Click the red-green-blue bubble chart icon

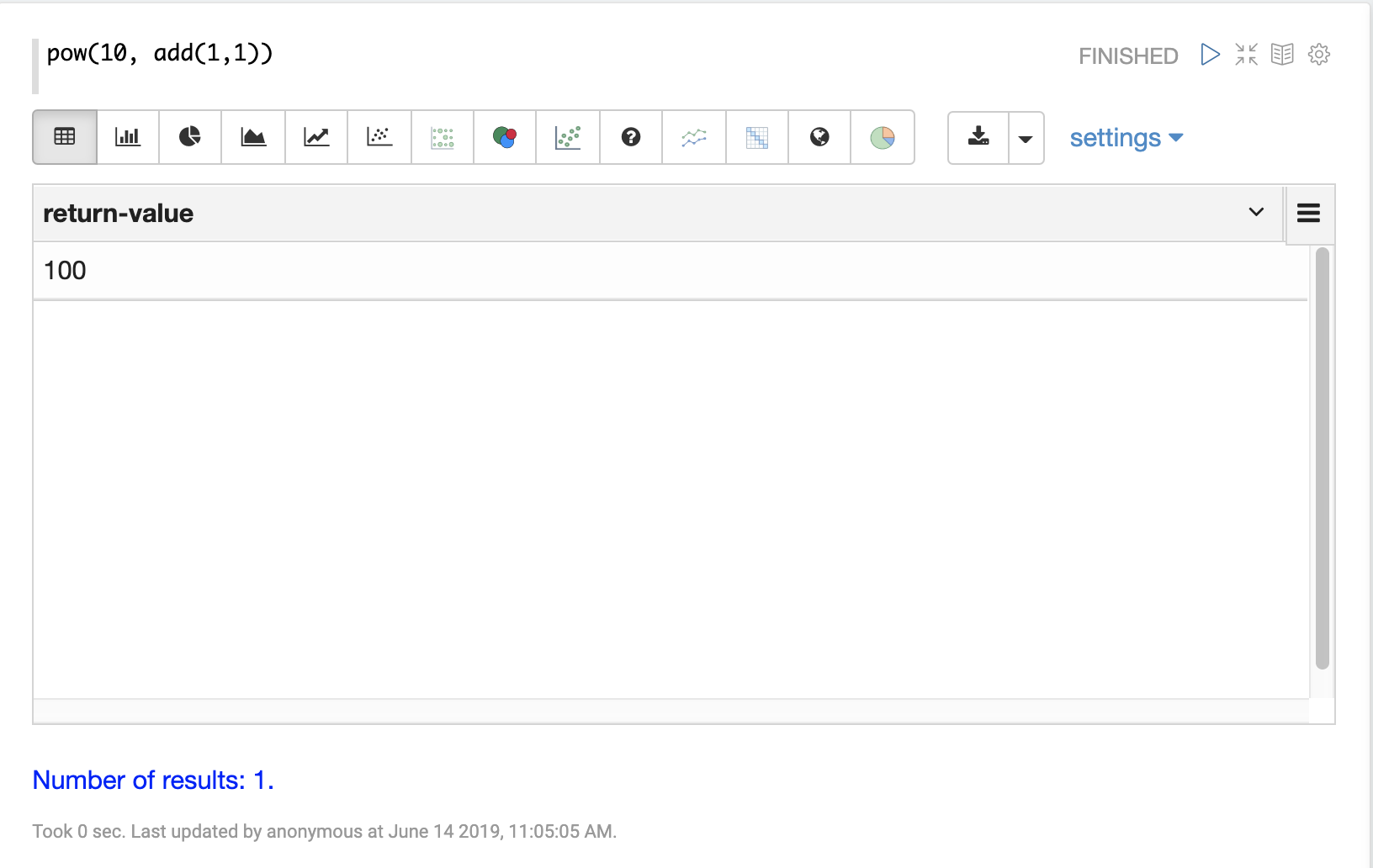[505, 137]
